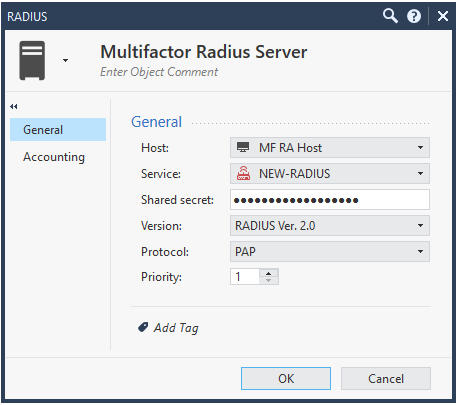Open the Service dropdown arrow

420,173
